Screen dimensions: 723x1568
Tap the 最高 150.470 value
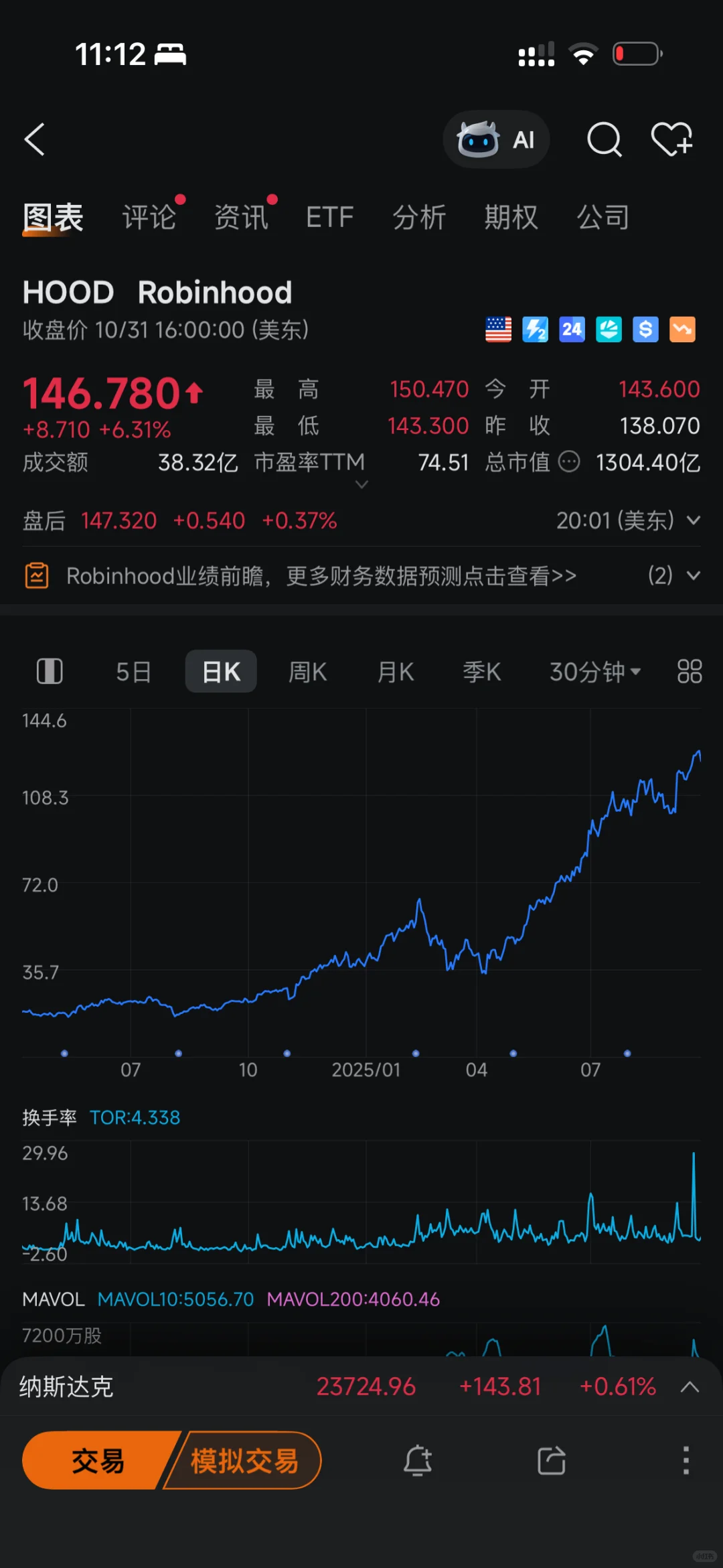point(429,389)
